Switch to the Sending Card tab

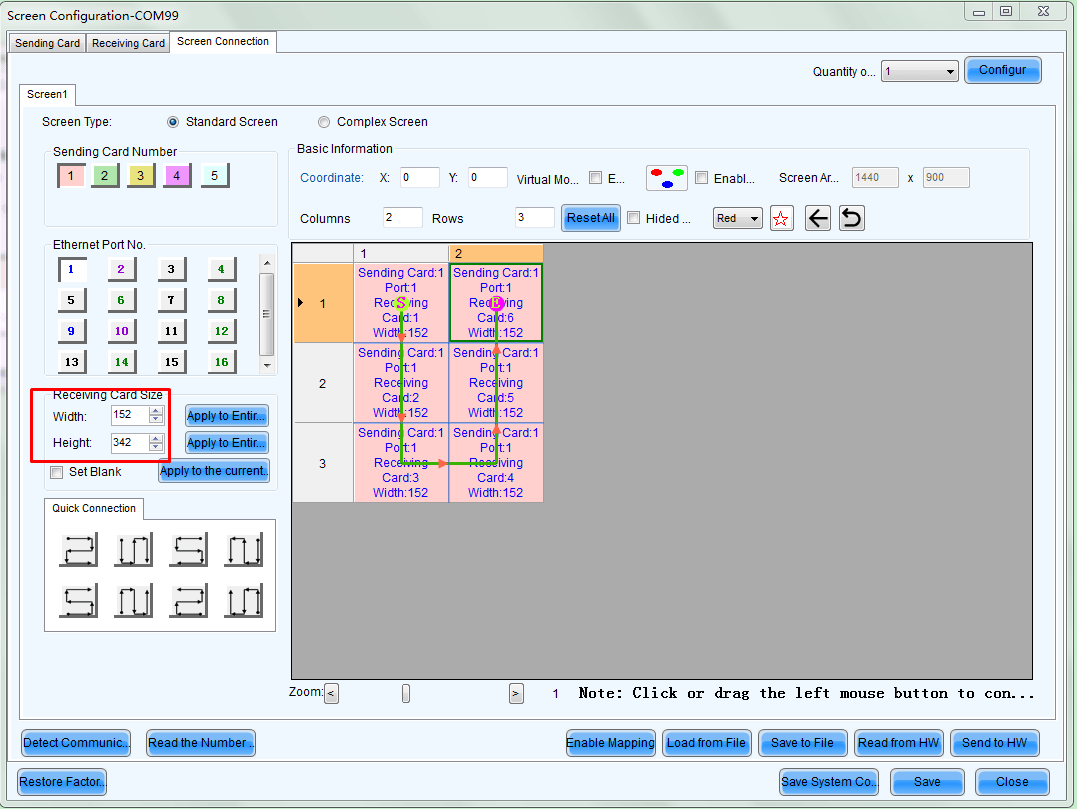tap(48, 43)
